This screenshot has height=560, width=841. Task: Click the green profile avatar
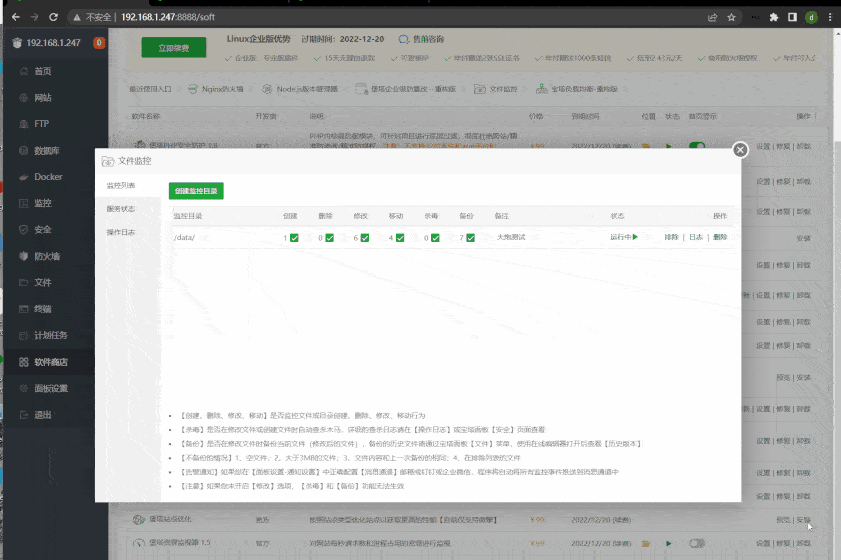pos(811,17)
